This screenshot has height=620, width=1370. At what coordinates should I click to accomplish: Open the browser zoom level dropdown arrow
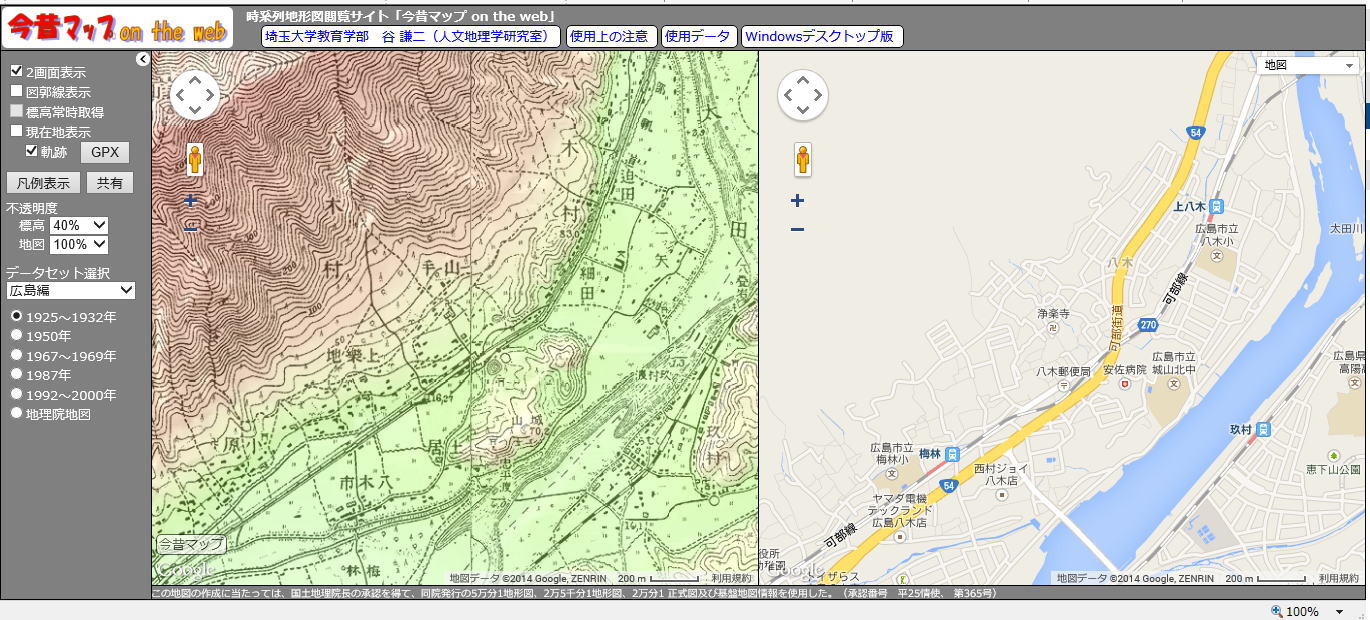1339,612
